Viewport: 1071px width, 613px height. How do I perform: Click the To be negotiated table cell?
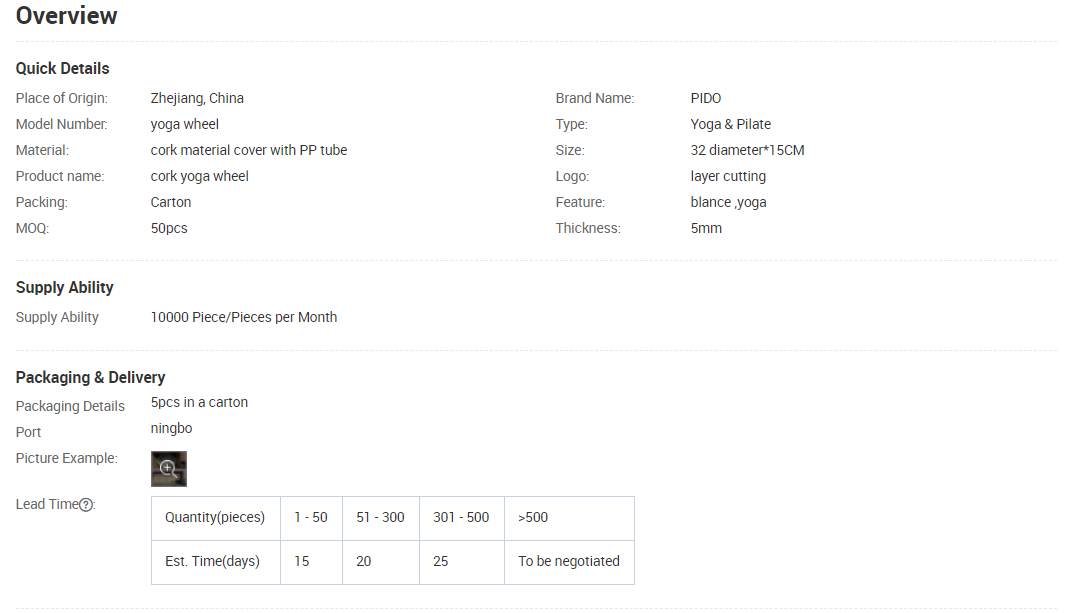569,561
